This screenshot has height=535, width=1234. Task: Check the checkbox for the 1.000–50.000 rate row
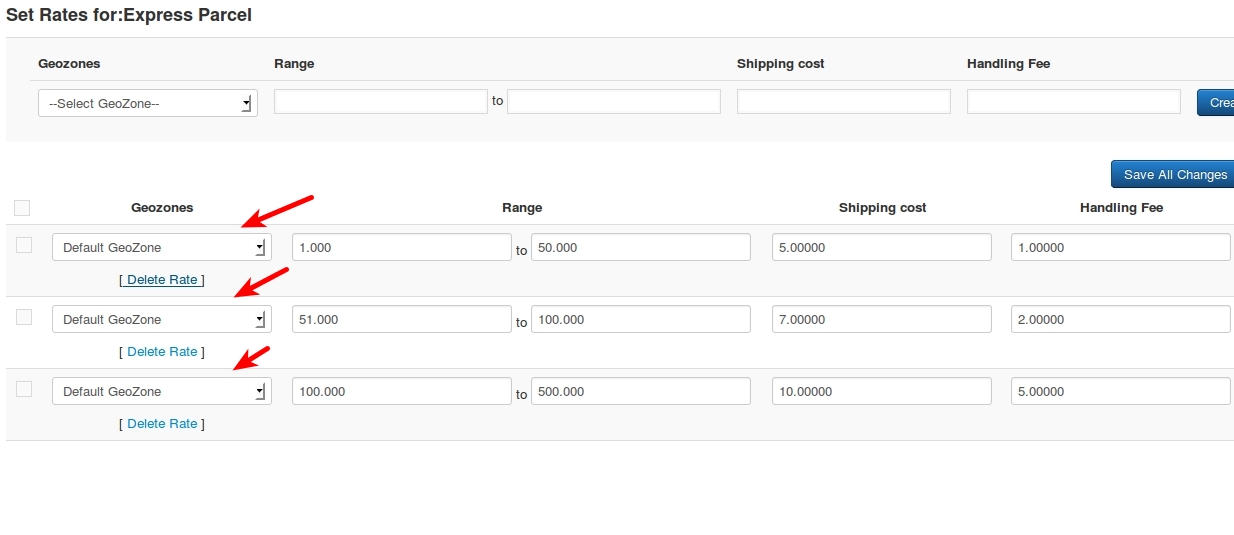pos(24,245)
